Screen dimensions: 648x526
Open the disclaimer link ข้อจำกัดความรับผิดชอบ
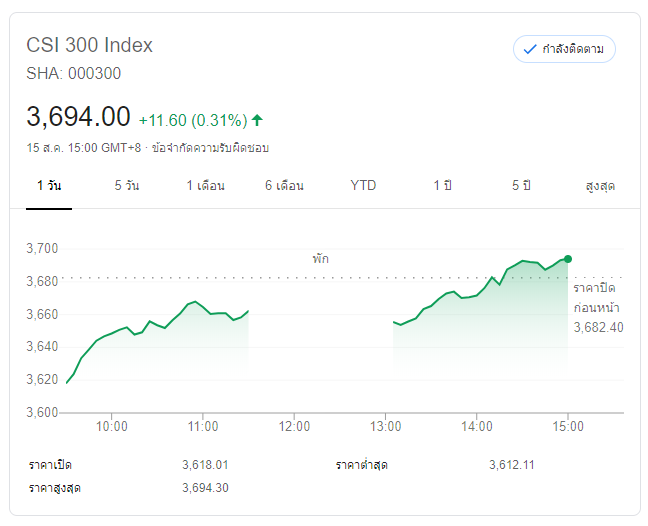210,148
